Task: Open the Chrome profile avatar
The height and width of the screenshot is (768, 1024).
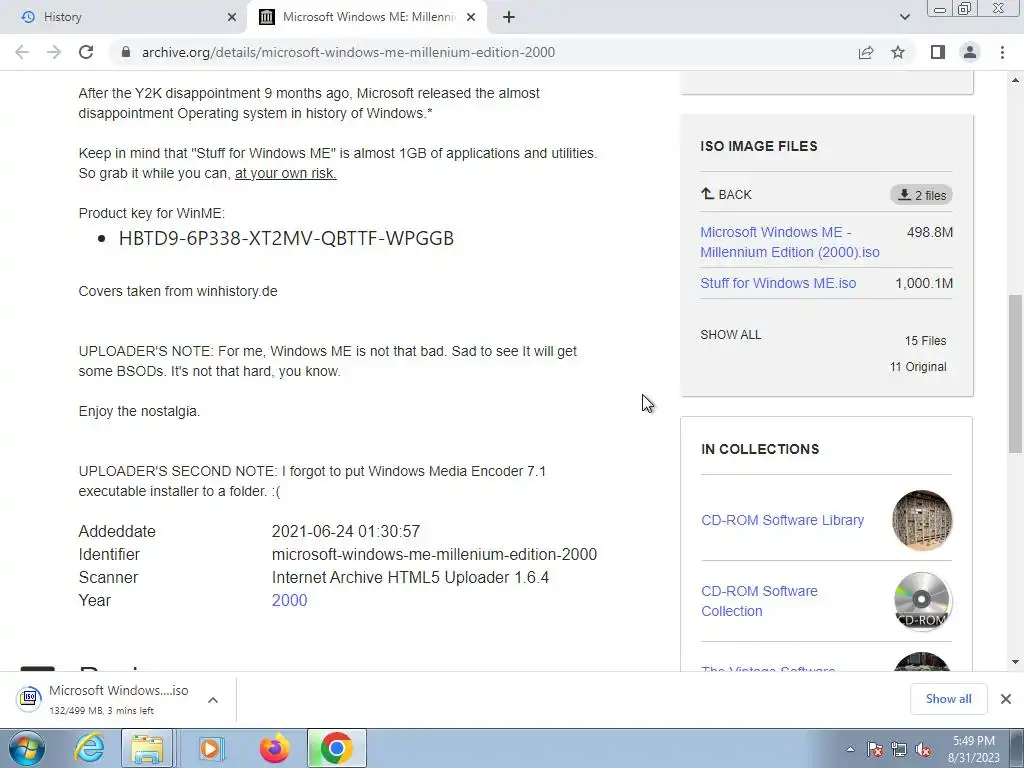Action: coord(970,52)
